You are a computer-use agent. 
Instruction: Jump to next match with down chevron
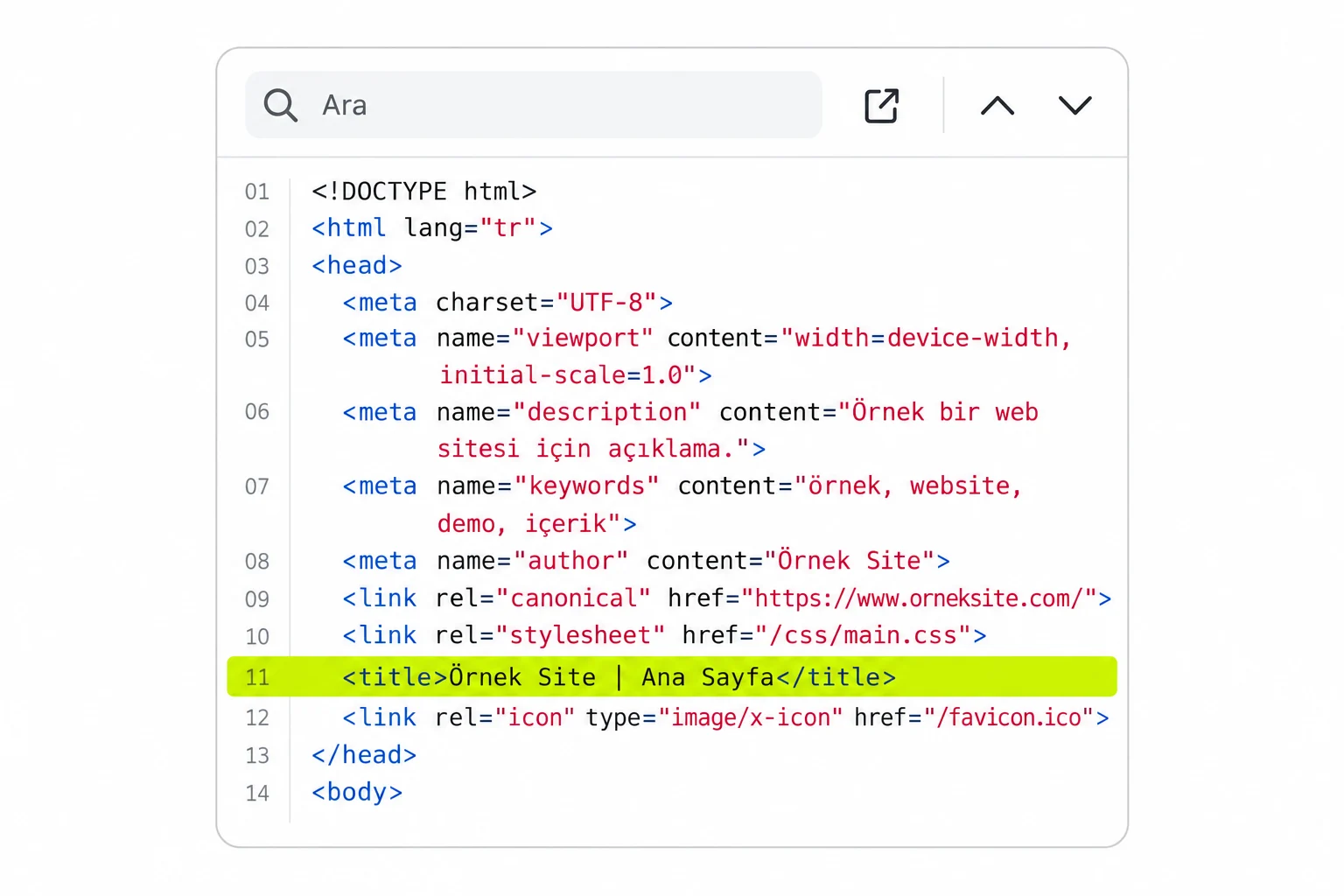1075,106
